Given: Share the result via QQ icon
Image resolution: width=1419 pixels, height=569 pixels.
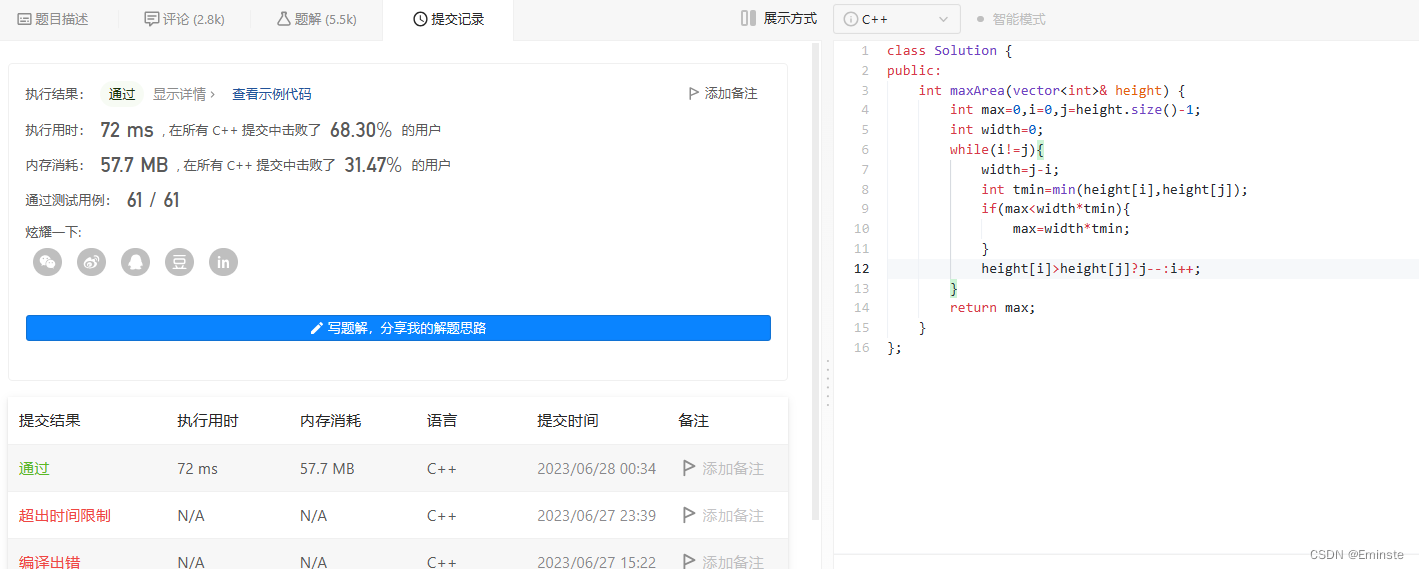Looking at the screenshot, I should coord(135,262).
